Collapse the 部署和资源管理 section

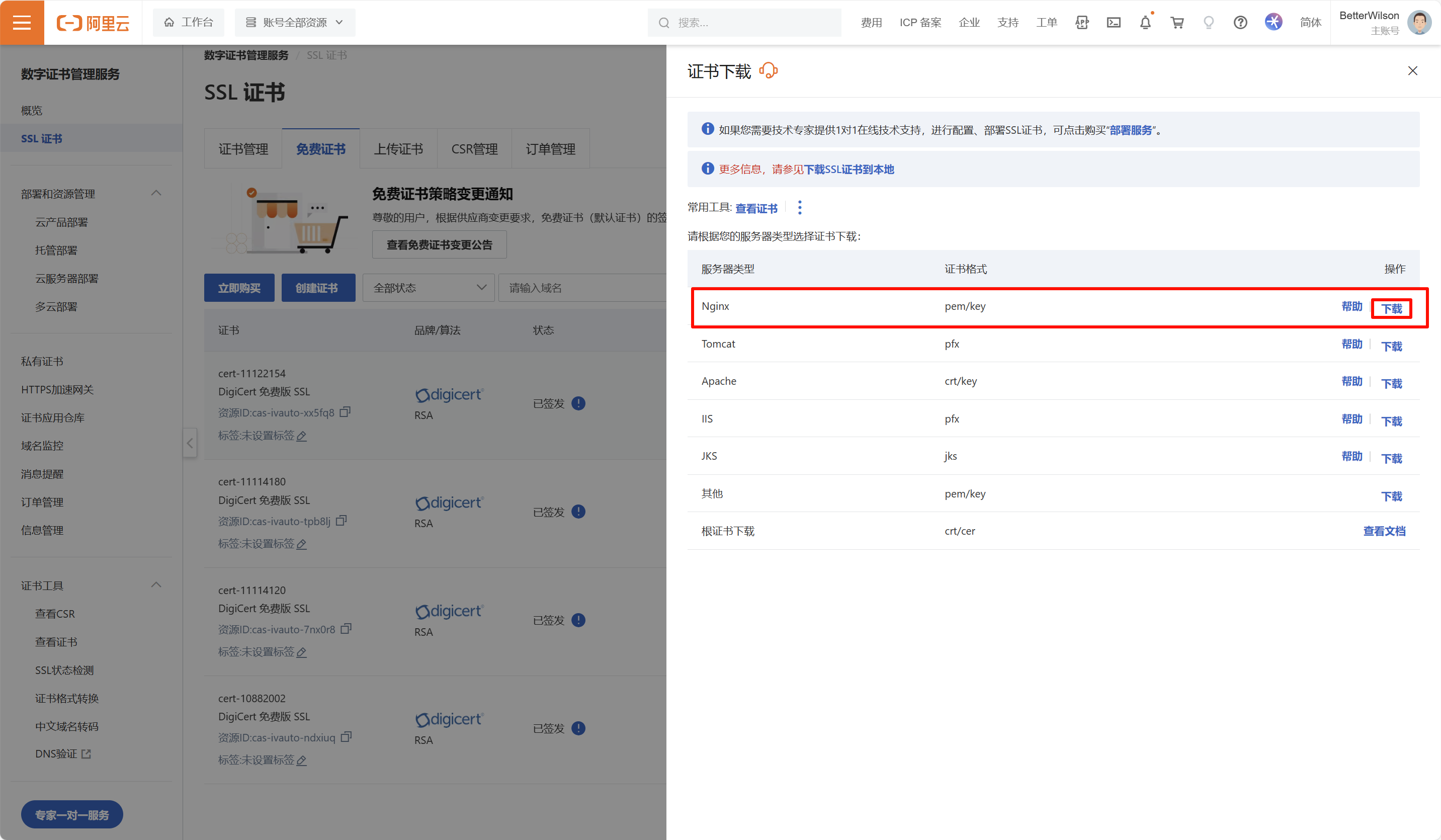[156, 193]
